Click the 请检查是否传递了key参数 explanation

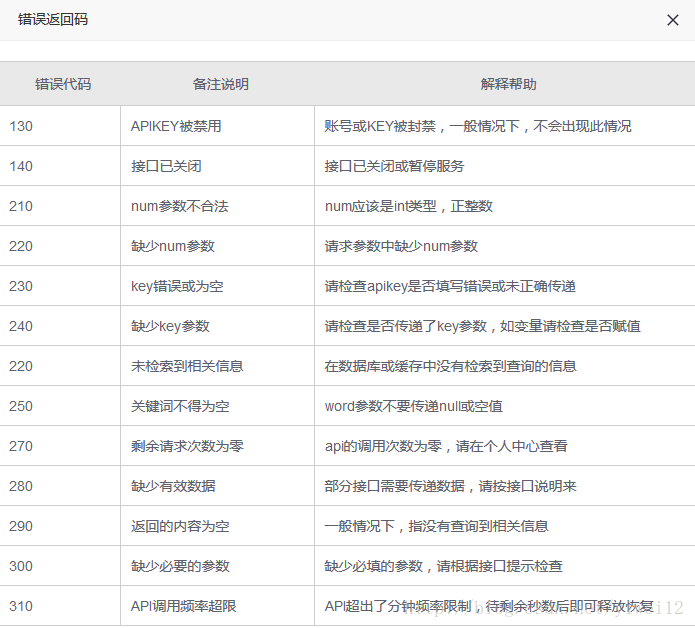(x=483, y=326)
